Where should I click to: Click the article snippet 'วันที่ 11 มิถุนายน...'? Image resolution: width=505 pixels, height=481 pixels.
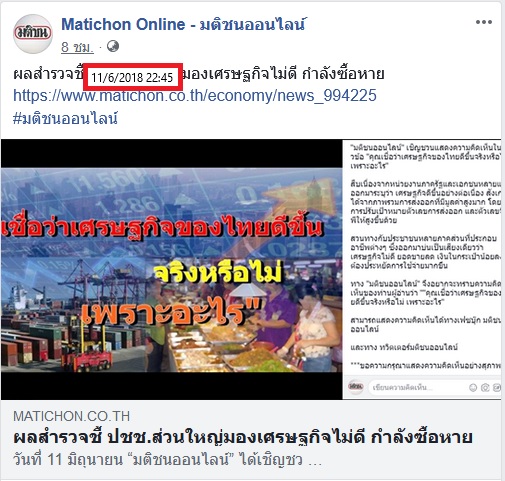pos(167,460)
